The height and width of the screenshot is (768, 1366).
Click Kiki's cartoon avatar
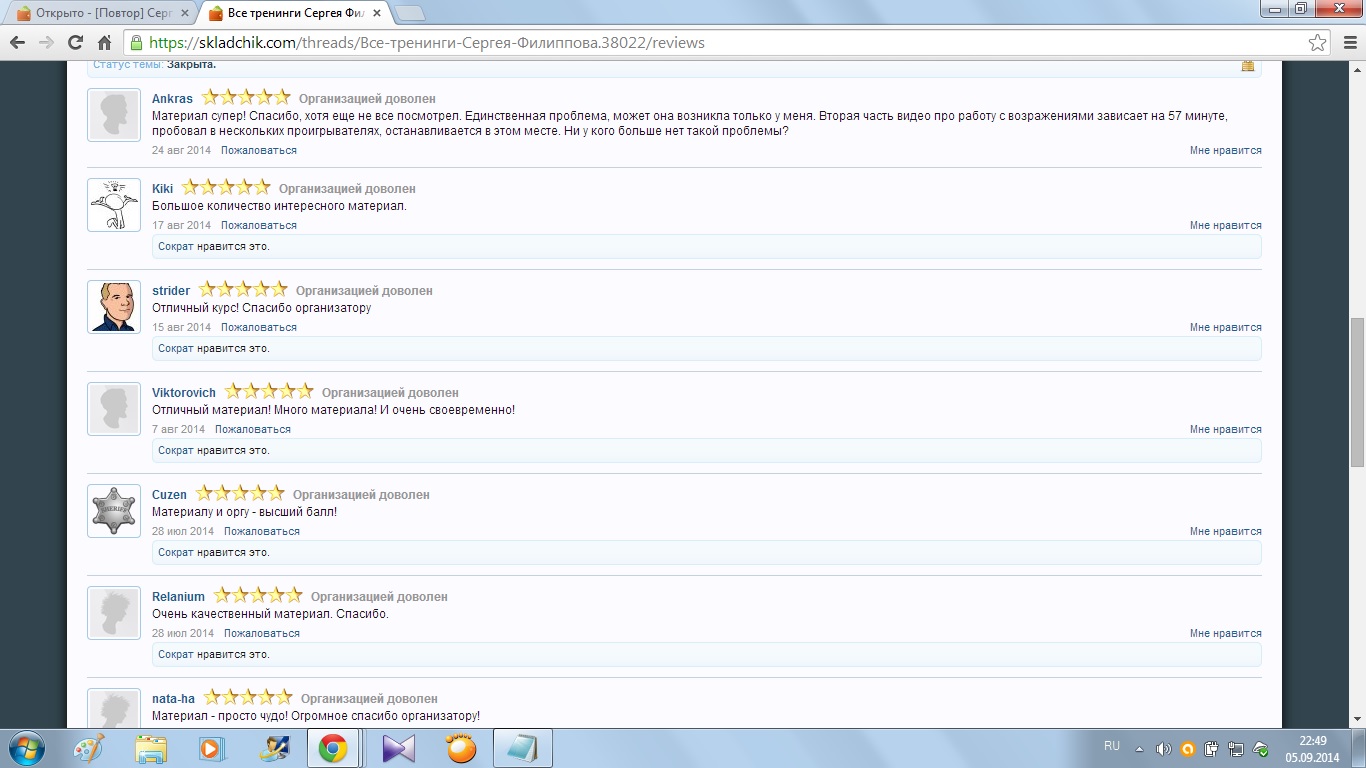pyautogui.click(x=114, y=205)
